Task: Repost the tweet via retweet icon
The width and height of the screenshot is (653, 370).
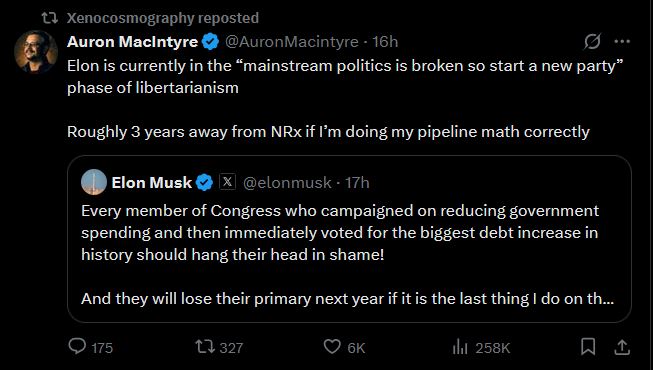Action: point(205,347)
